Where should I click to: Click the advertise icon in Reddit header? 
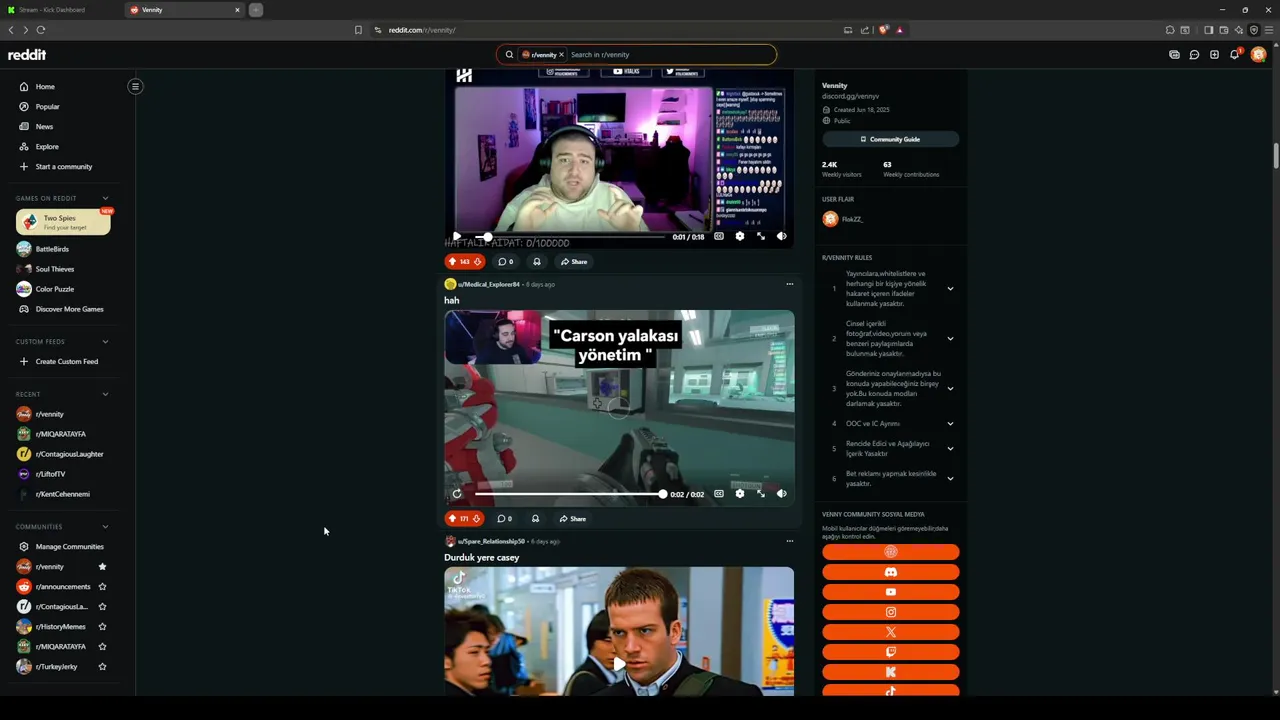(1174, 55)
